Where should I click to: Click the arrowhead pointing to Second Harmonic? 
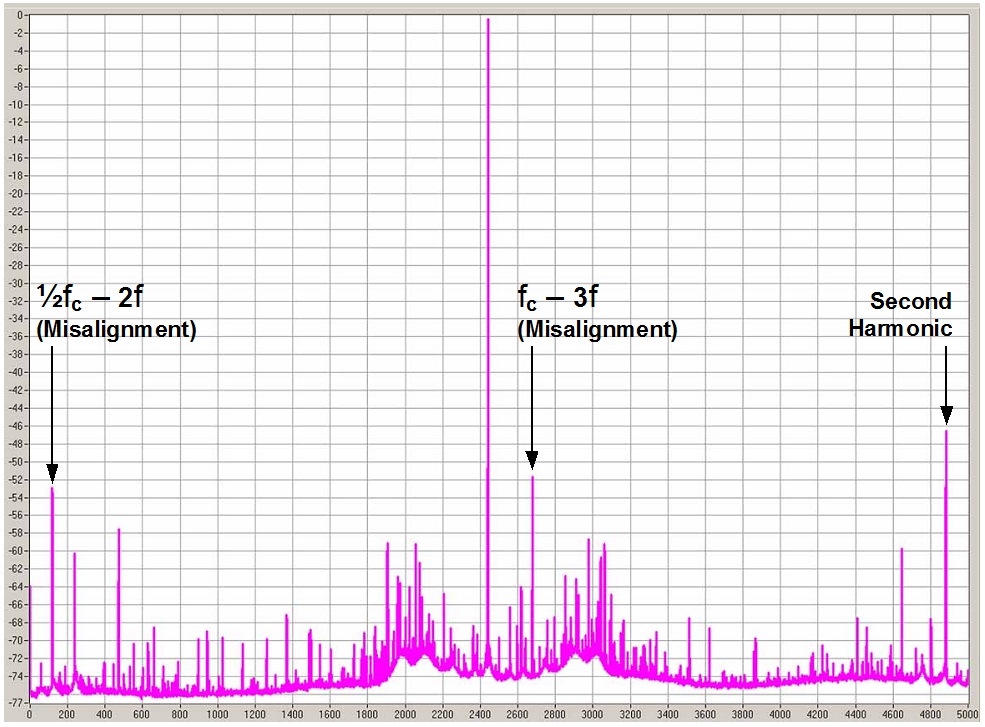946,415
